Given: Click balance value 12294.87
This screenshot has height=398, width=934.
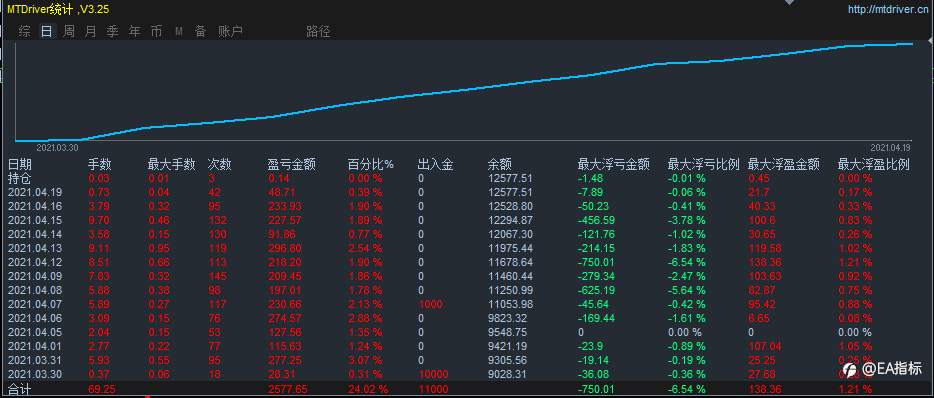Looking at the screenshot, I should [510, 220].
